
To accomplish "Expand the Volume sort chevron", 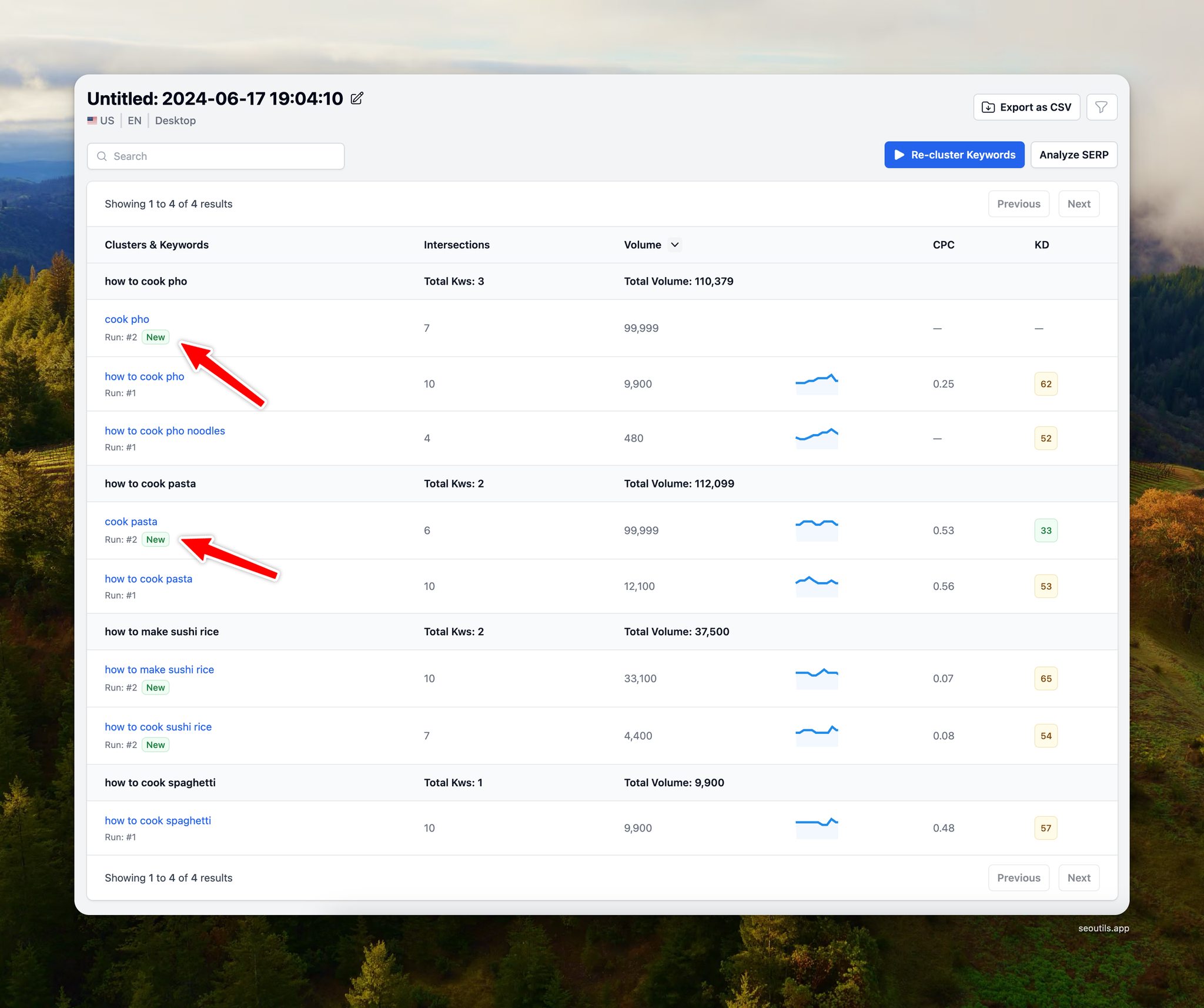I will tap(675, 245).
